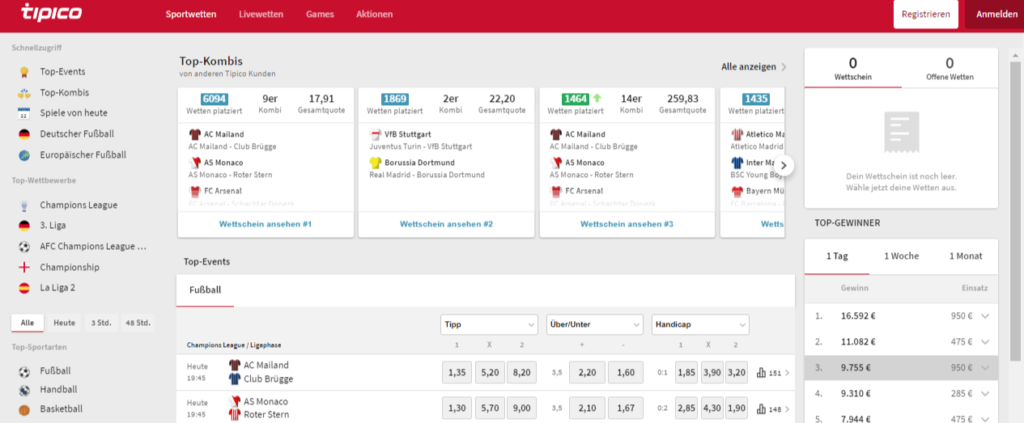
Task: Switch to the Offene Wetten tab
Action: tap(950, 68)
